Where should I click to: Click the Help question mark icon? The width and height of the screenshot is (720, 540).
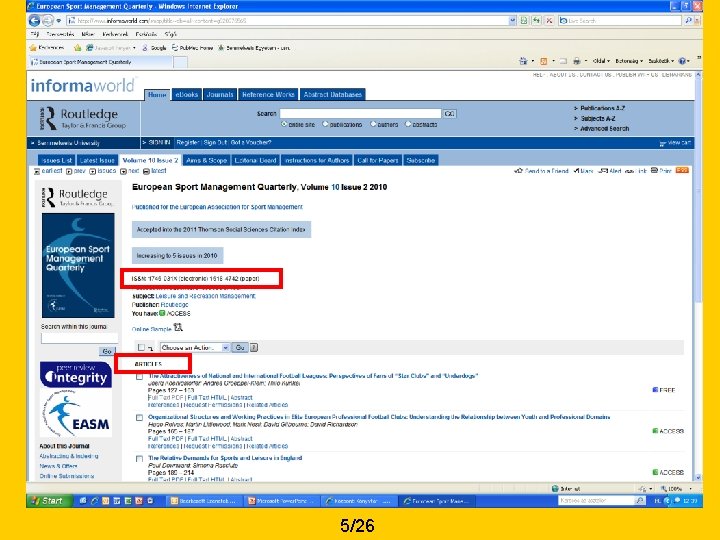pyautogui.click(x=682, y=61)
